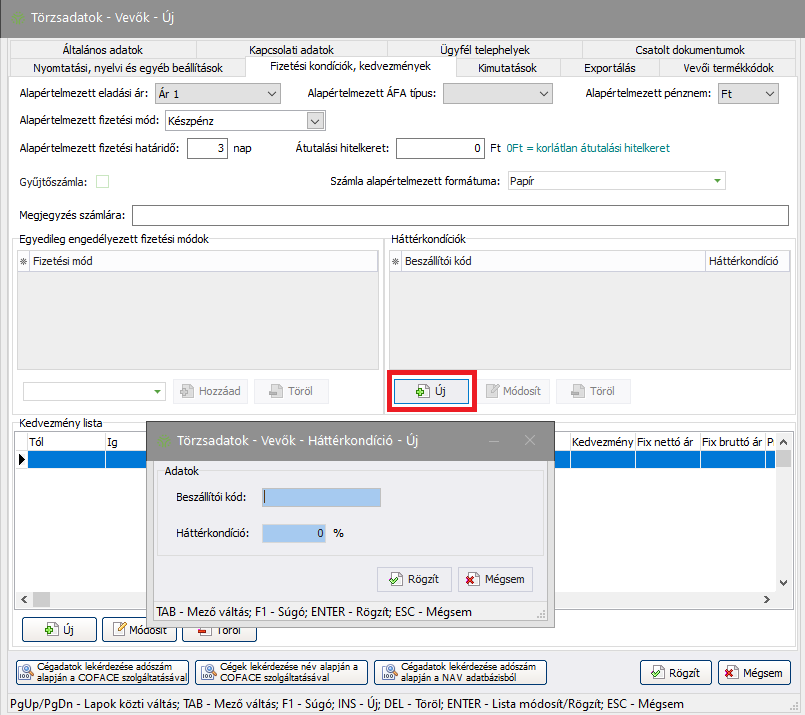
Task: Click Mégsem in the Háttérkondíció dialog
Action: (x=495, y=579)
